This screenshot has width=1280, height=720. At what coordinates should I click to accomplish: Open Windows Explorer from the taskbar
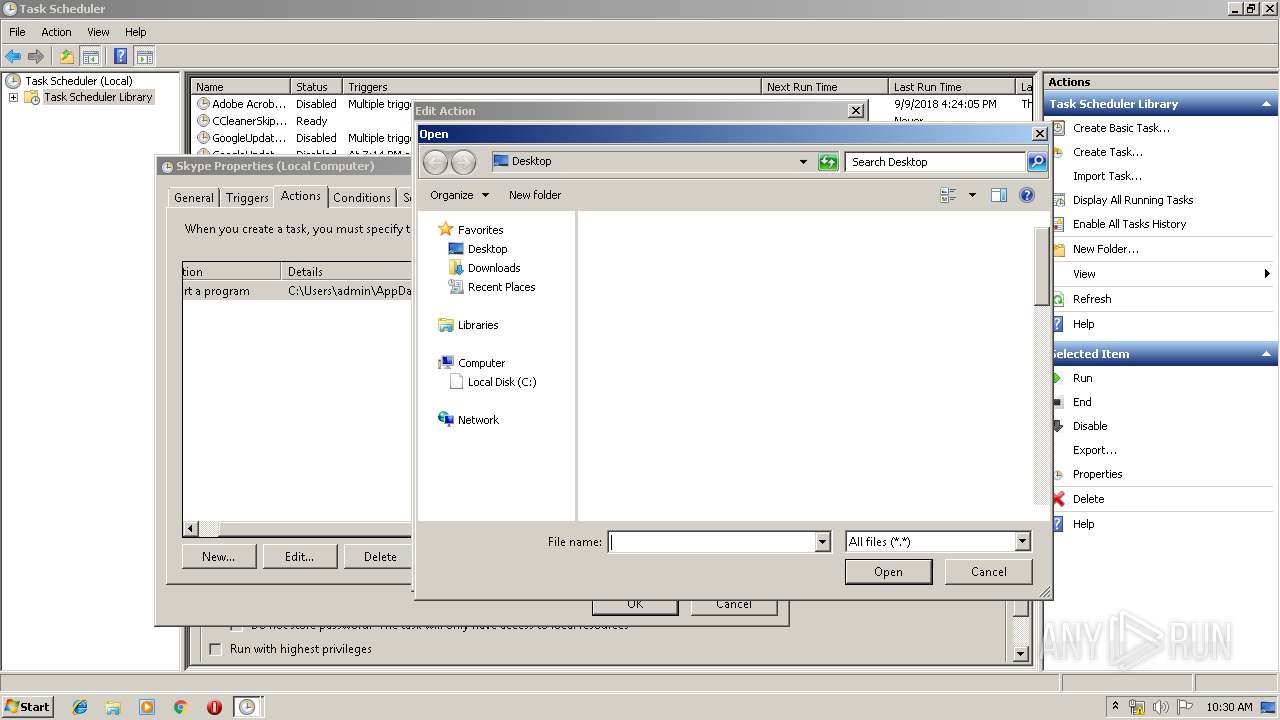pyautogui.click(x=113, y=707)
